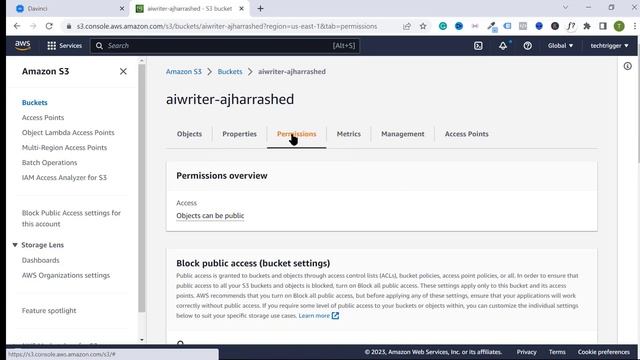This screenshot has width=640, height=360.
Task: Open the Services grid menu
Action: tap(64, 46)
